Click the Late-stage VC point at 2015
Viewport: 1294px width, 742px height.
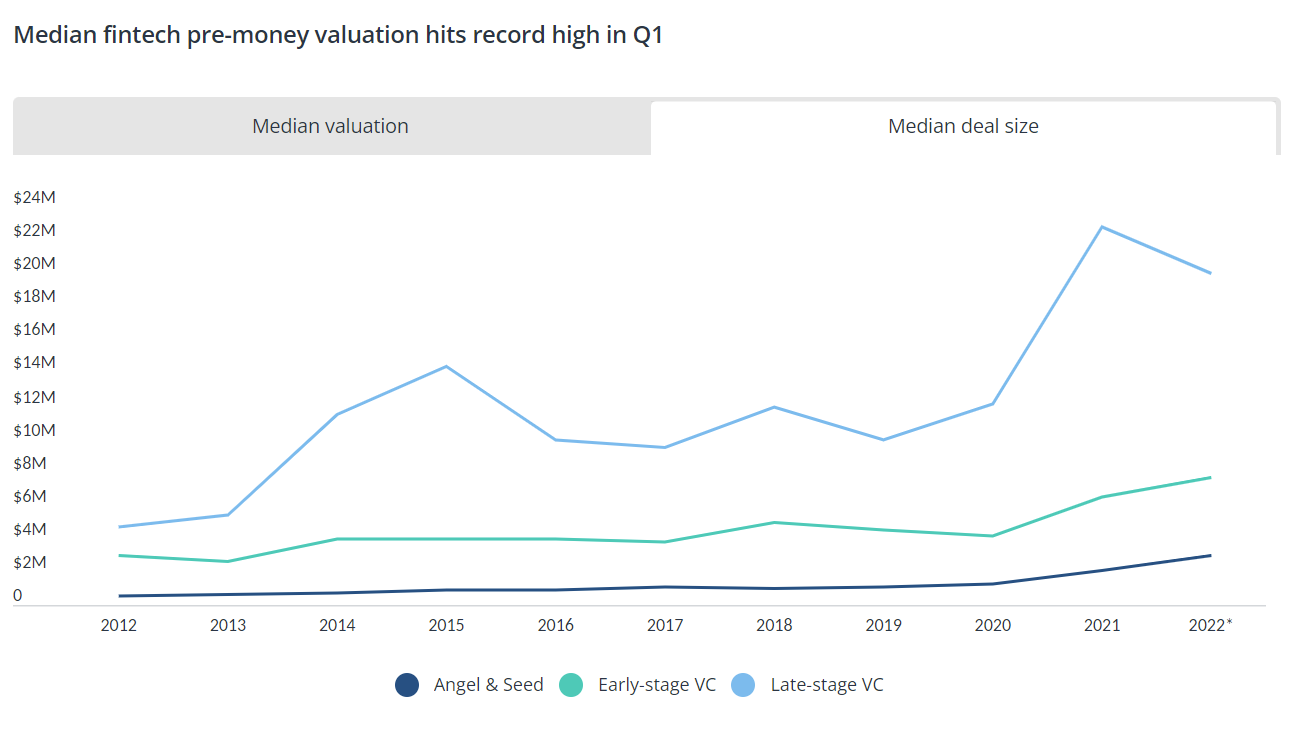click(446, 366)
